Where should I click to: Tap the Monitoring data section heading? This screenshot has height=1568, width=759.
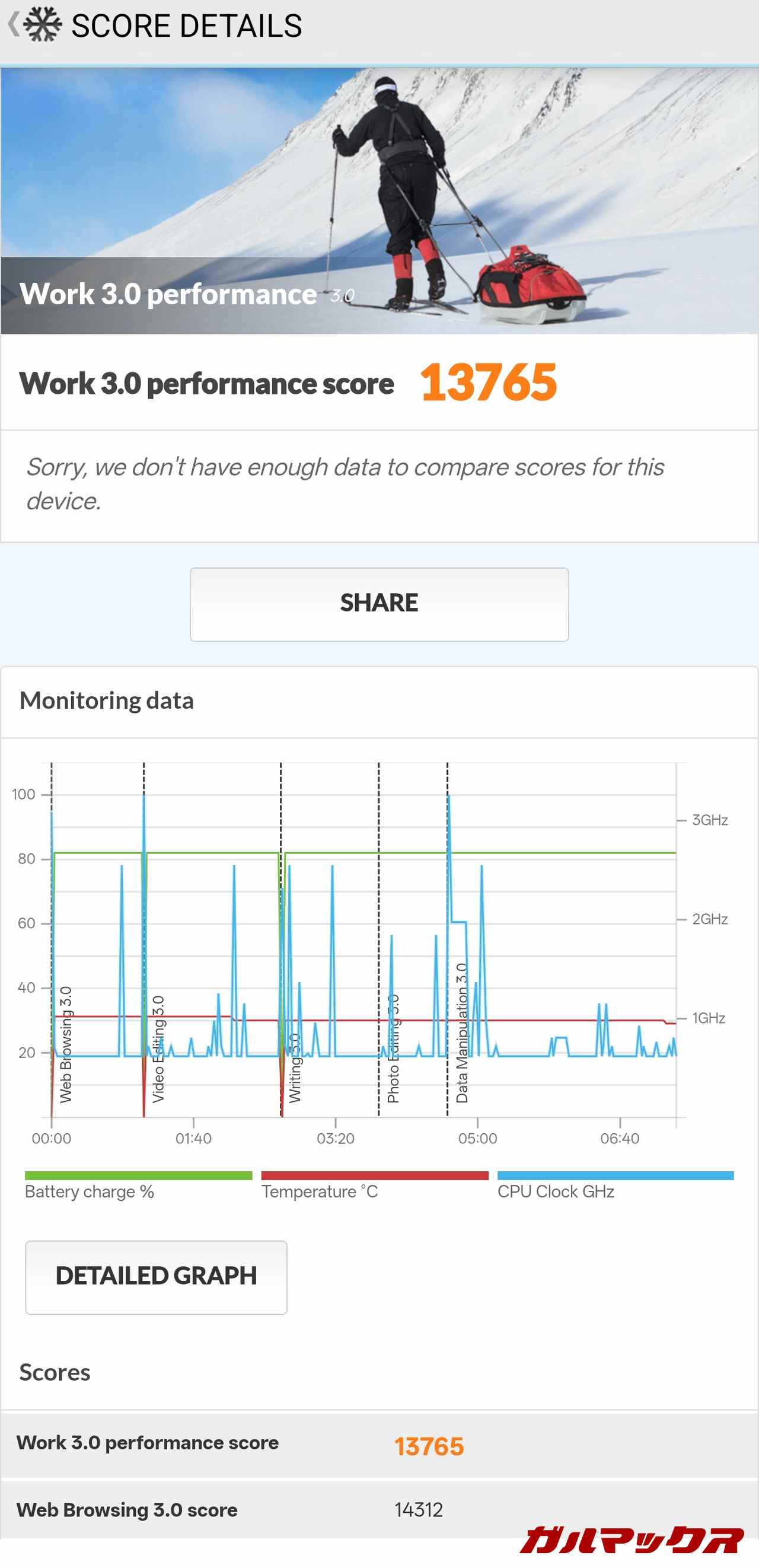click(x=107, y=700)
